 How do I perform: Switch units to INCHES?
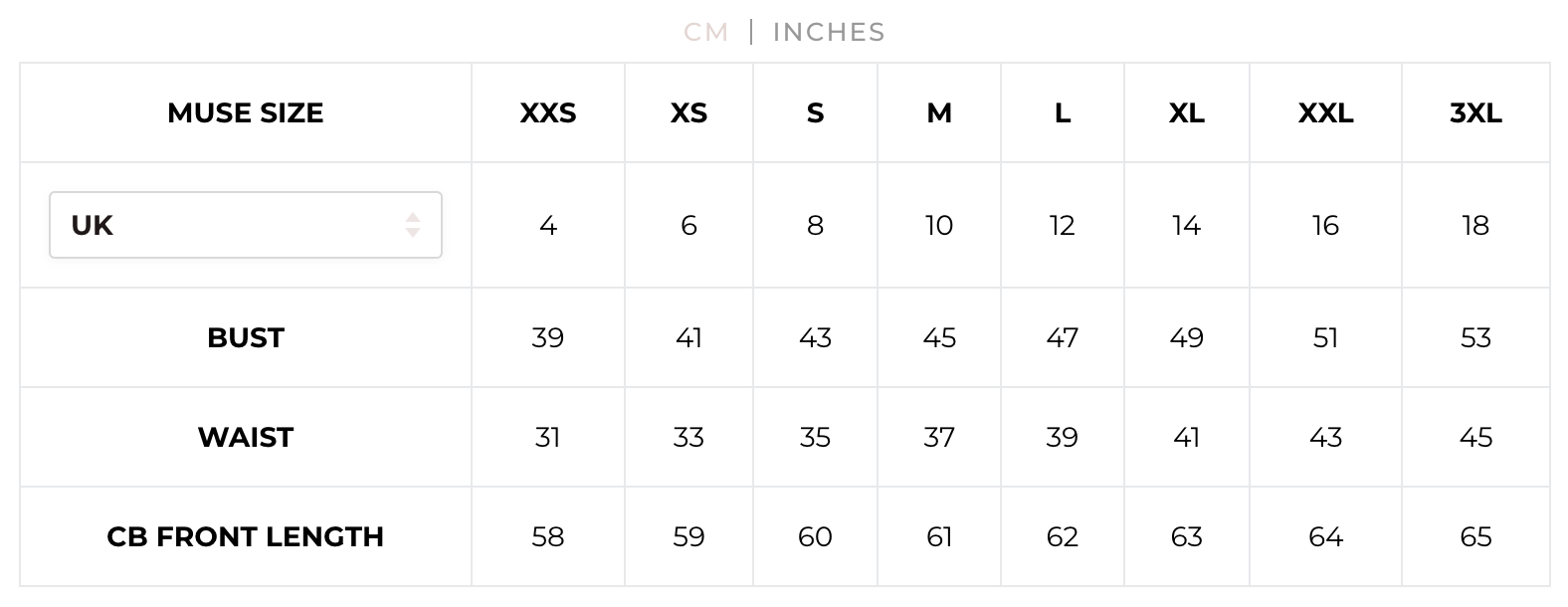click(x=829, y=32)
